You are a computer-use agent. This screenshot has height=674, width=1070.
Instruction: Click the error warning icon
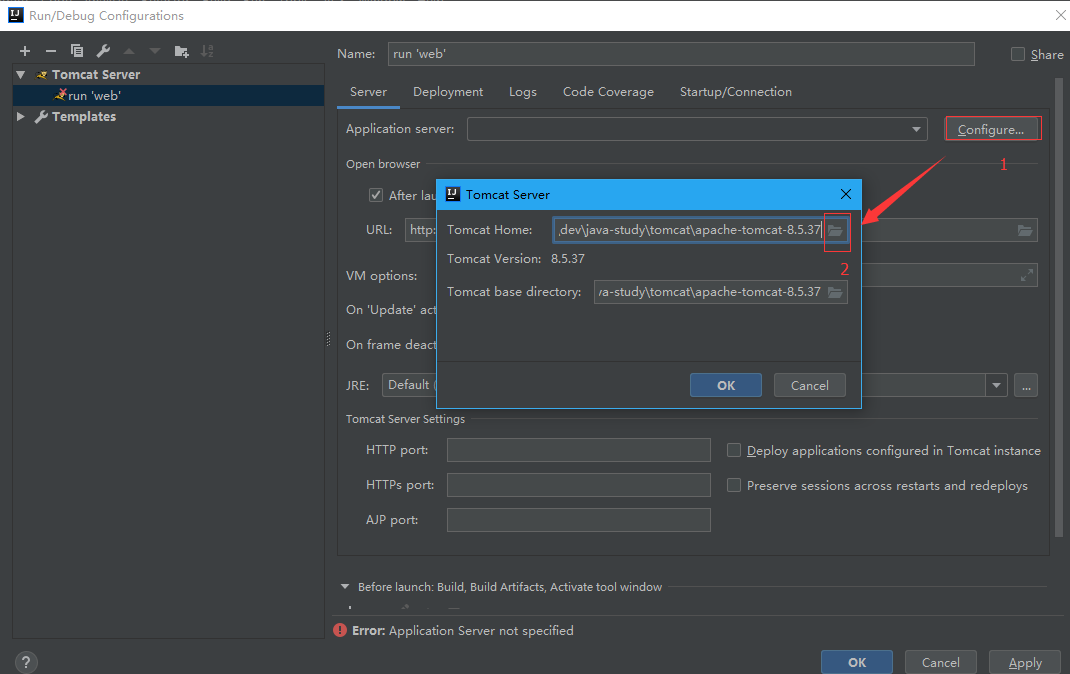coord(340,630)
